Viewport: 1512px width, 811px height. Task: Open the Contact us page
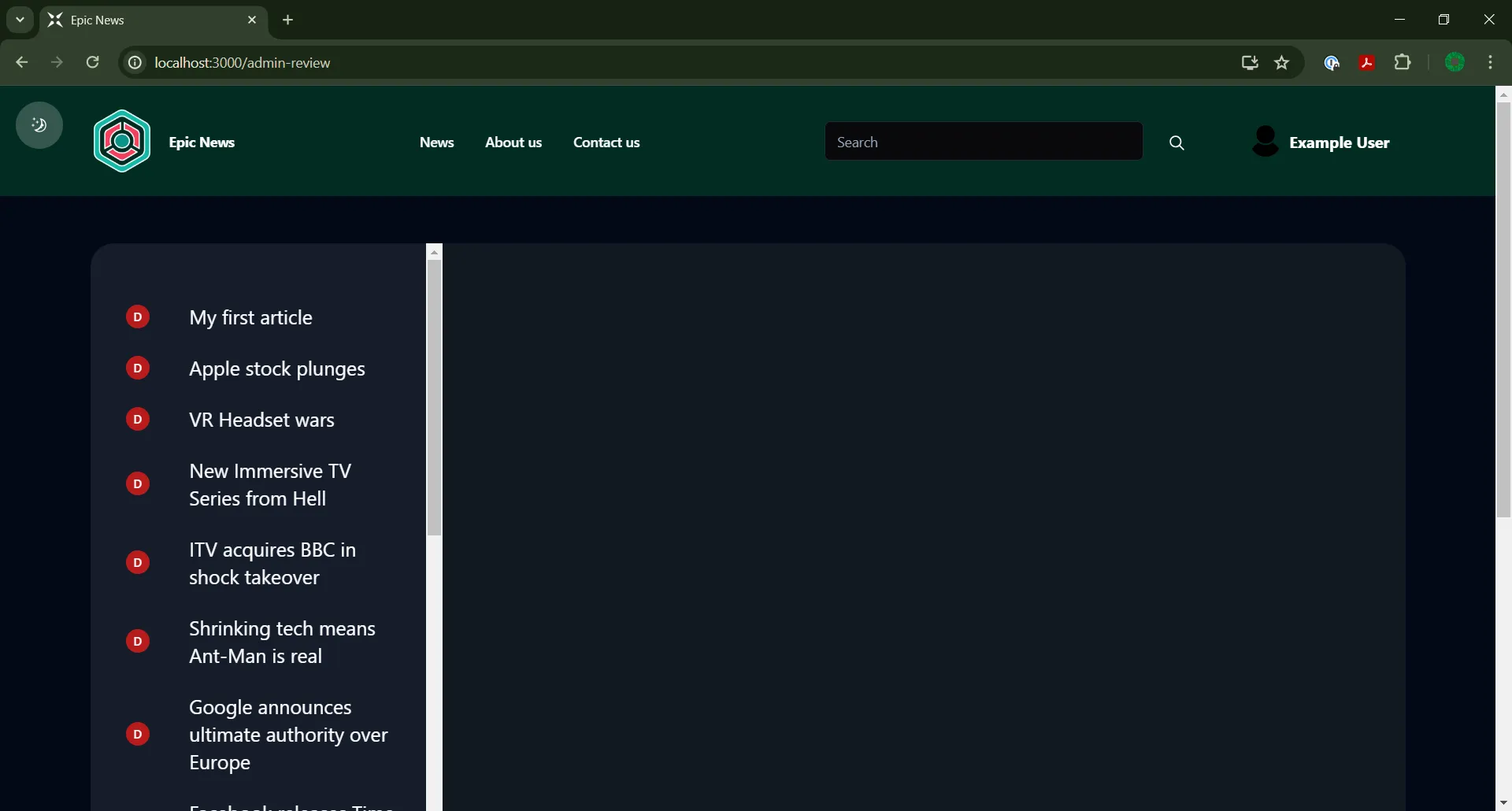606,143
